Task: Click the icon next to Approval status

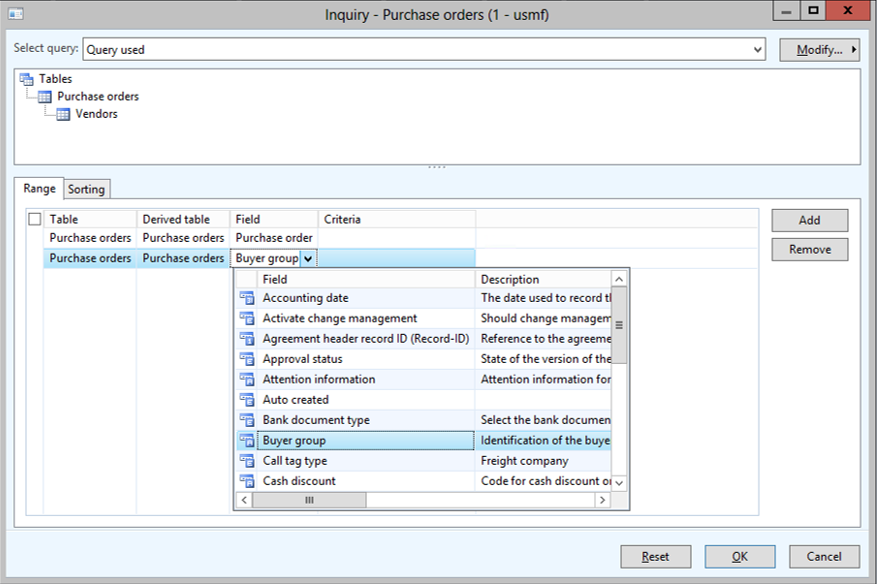Action: point(247,359)
